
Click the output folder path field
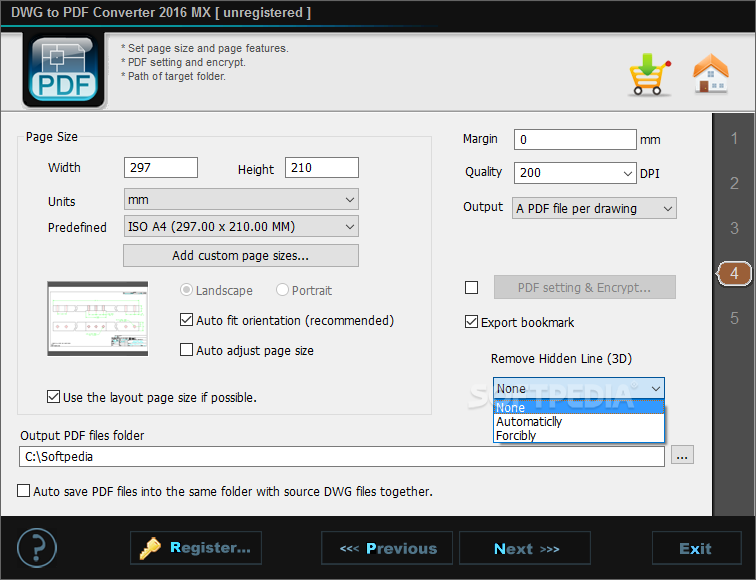(342, 456)
